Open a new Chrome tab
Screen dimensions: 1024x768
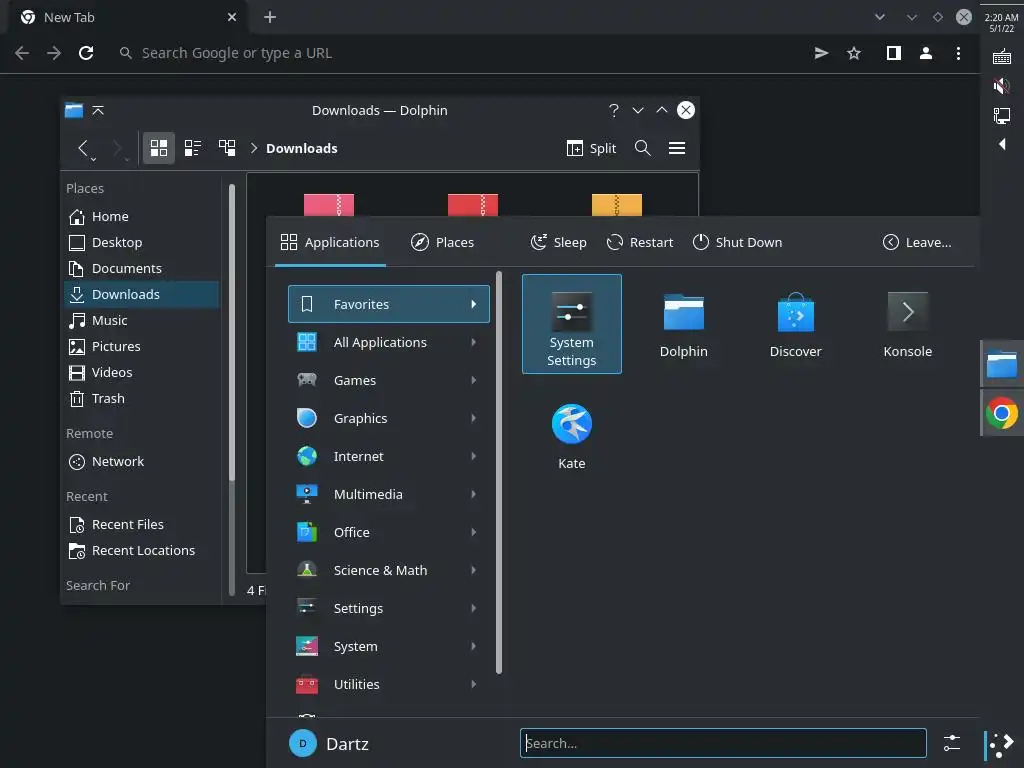270,18
